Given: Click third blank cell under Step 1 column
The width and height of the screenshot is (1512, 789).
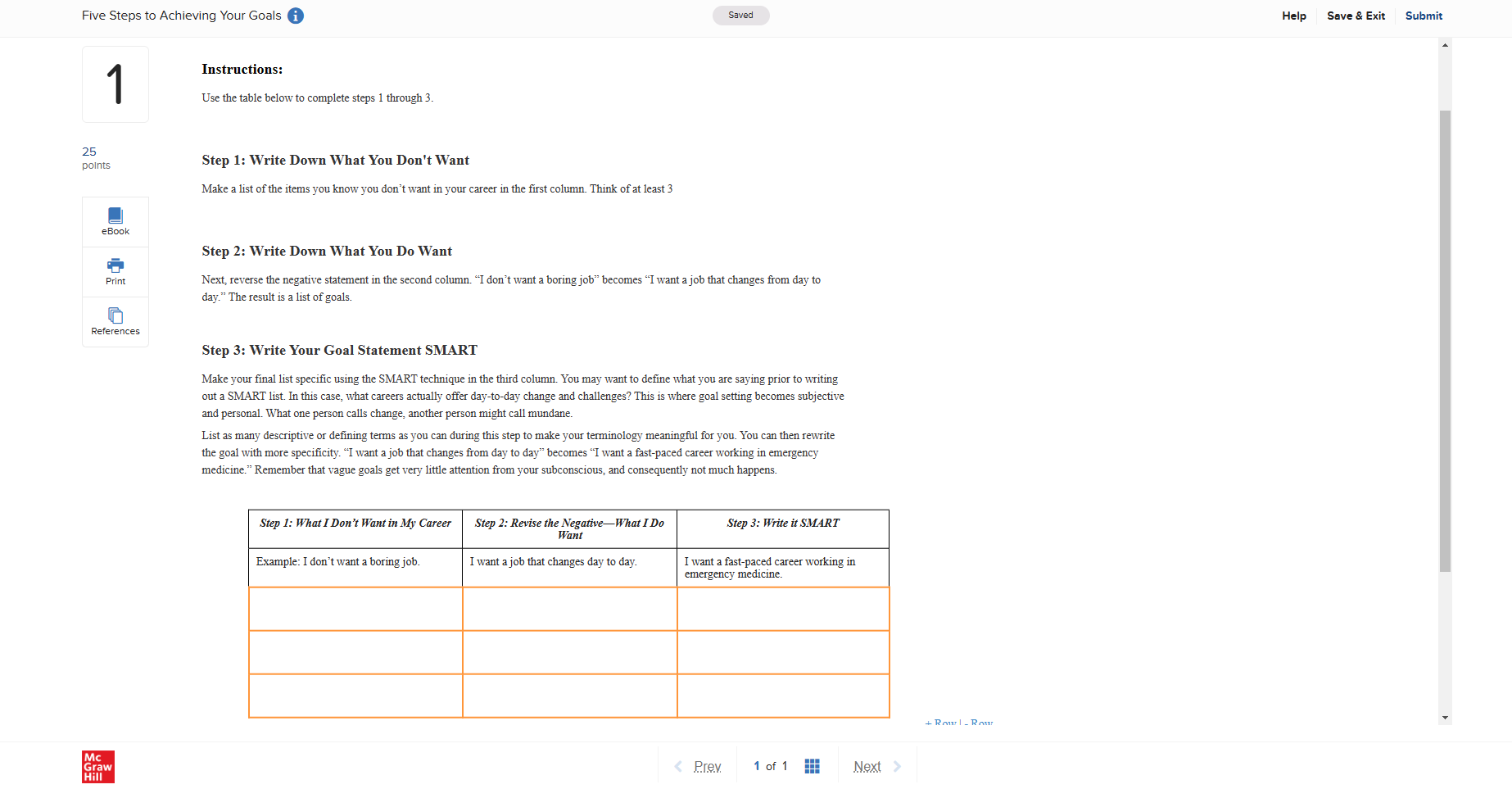Looking at the screenshot, I should coord(355,696).
